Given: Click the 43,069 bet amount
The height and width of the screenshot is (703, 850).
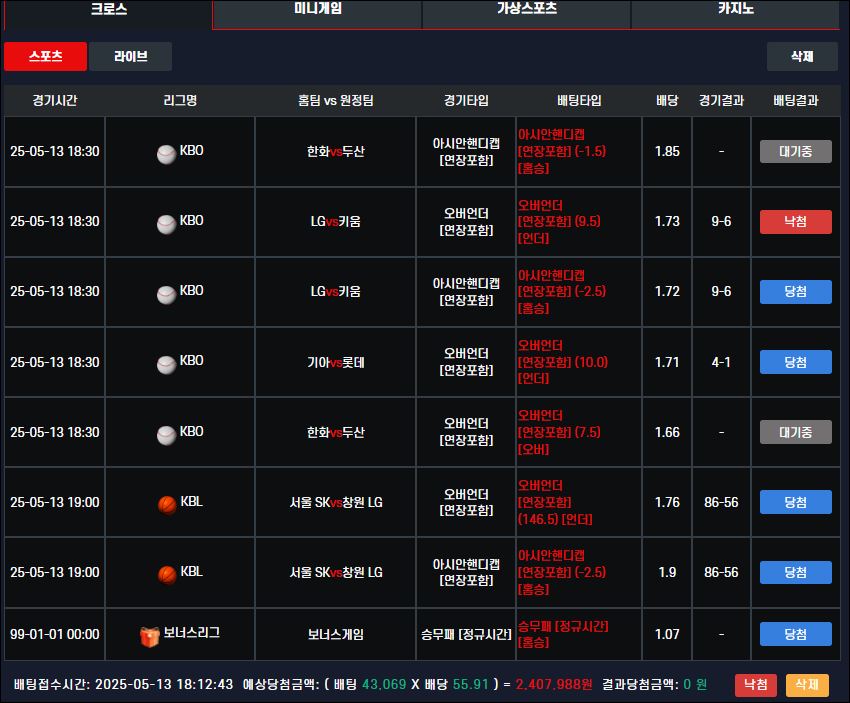Looking at the screenshot, I should pyautogui.click(x=384, y=685).
